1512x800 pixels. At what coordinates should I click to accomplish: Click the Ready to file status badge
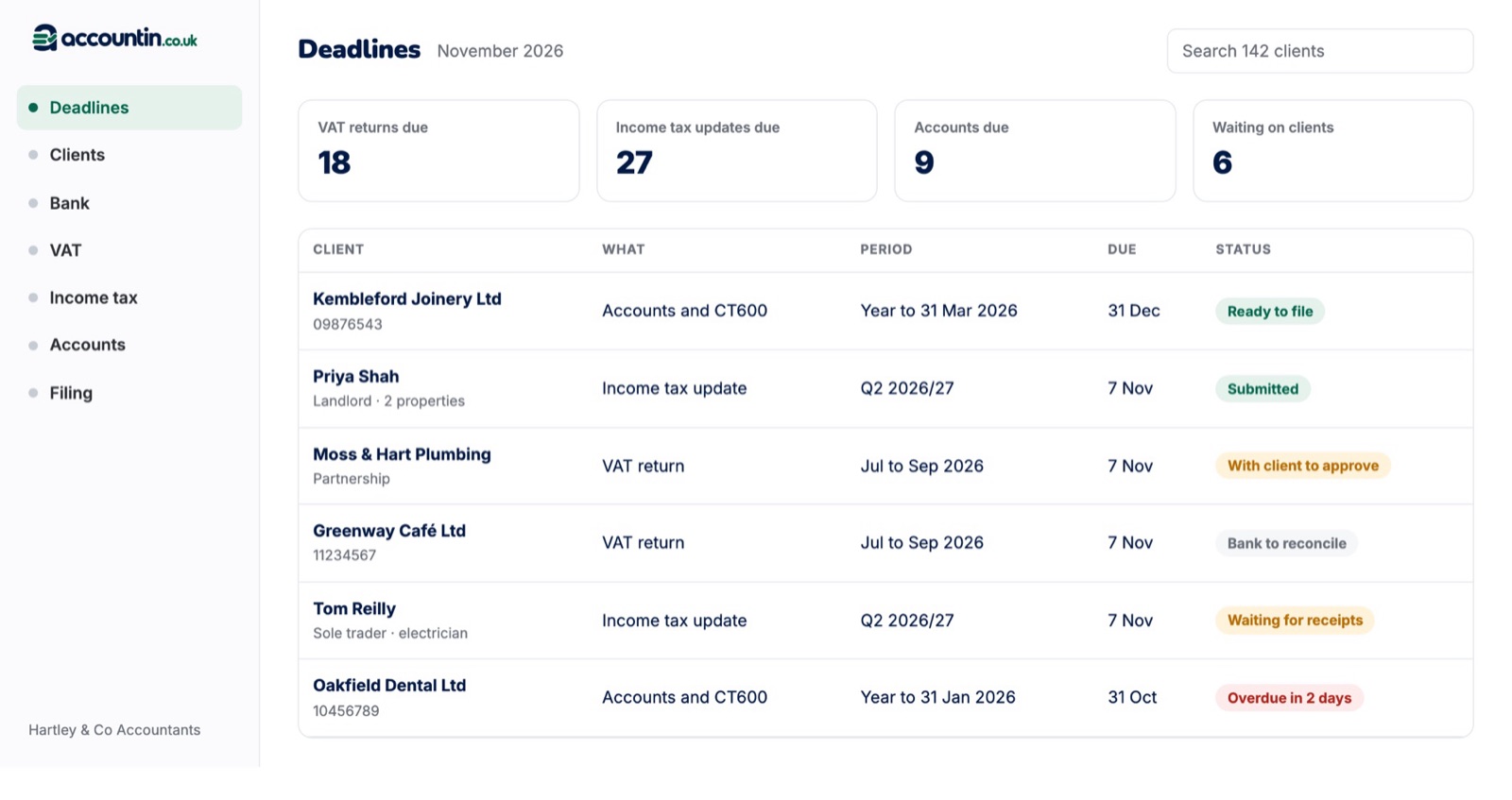[1270, 312]
